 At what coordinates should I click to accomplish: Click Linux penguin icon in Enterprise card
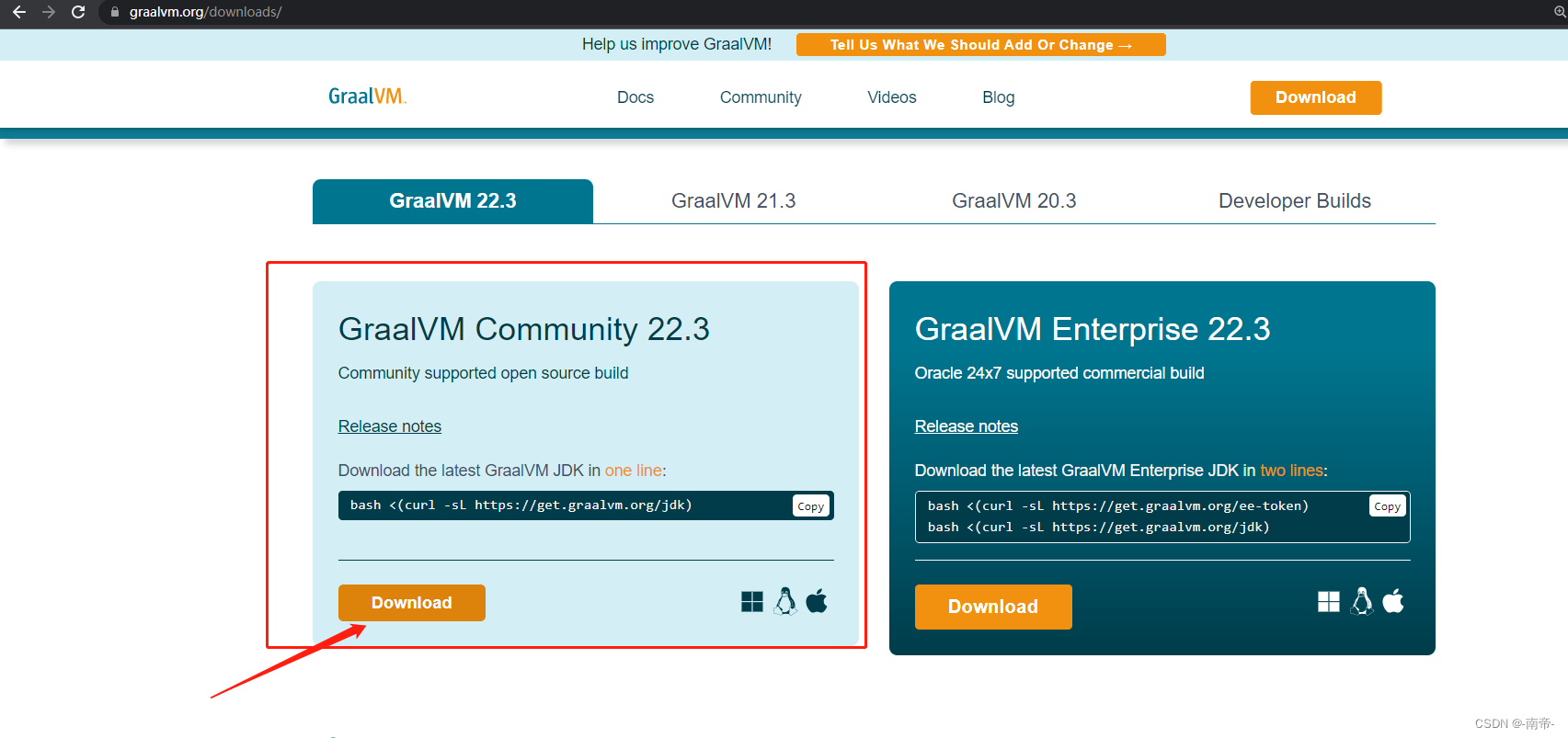pos(1362,601)
